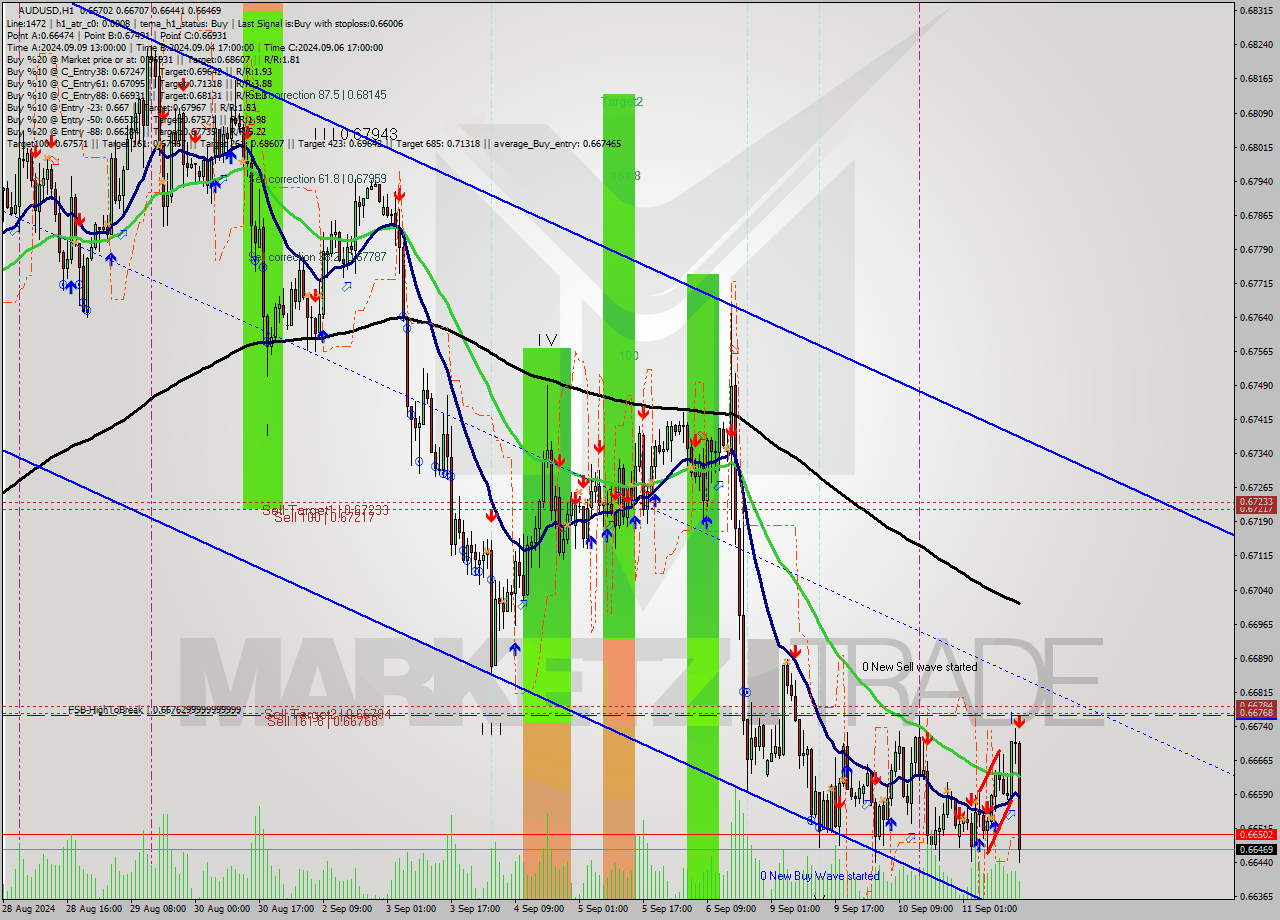The height and width of the screenshot is (920, 1280).
Task: Click '0 New Sell wave started' annotation
Action: tap(920, 667)
